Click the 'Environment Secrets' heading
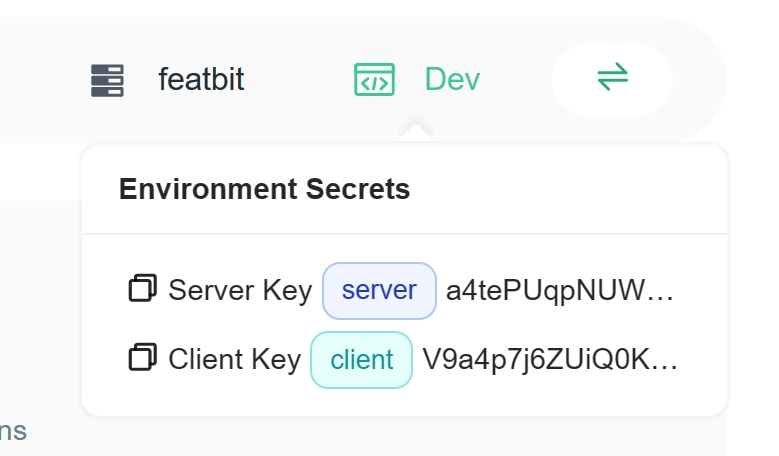 click(264, 189)
